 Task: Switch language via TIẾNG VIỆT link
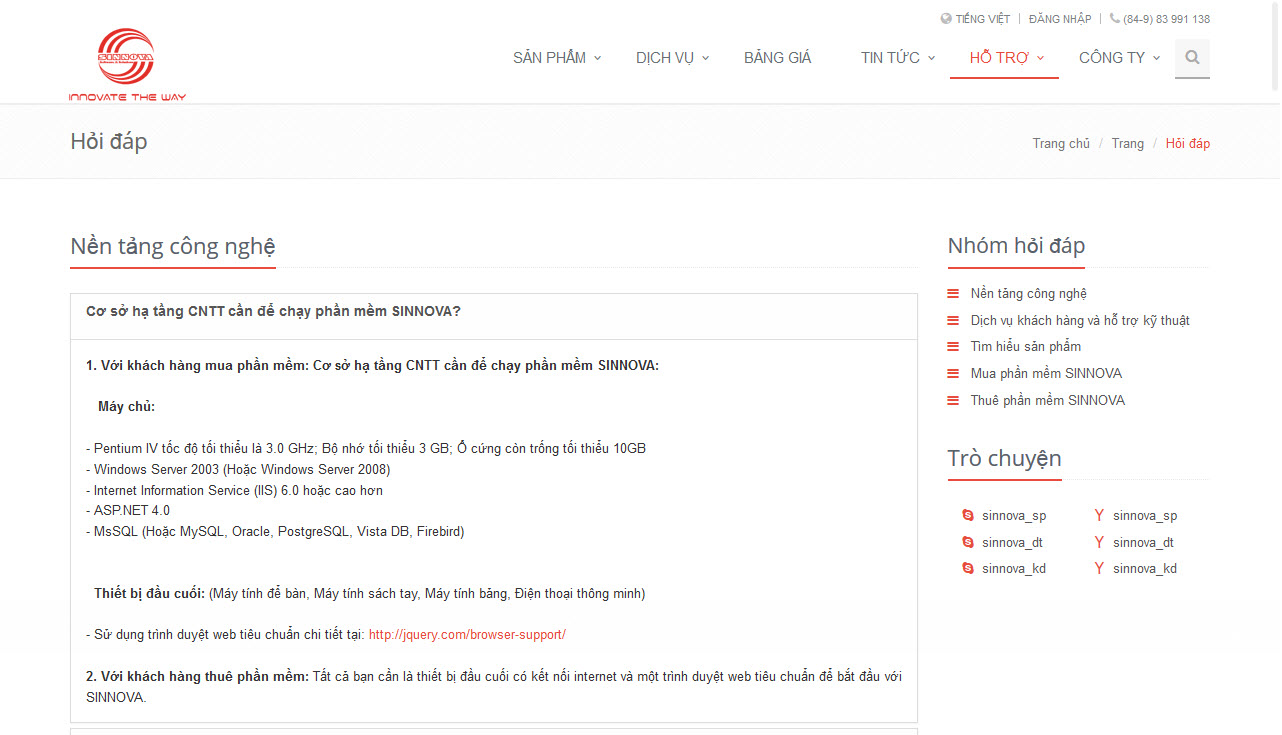click(x=982, y=19)
